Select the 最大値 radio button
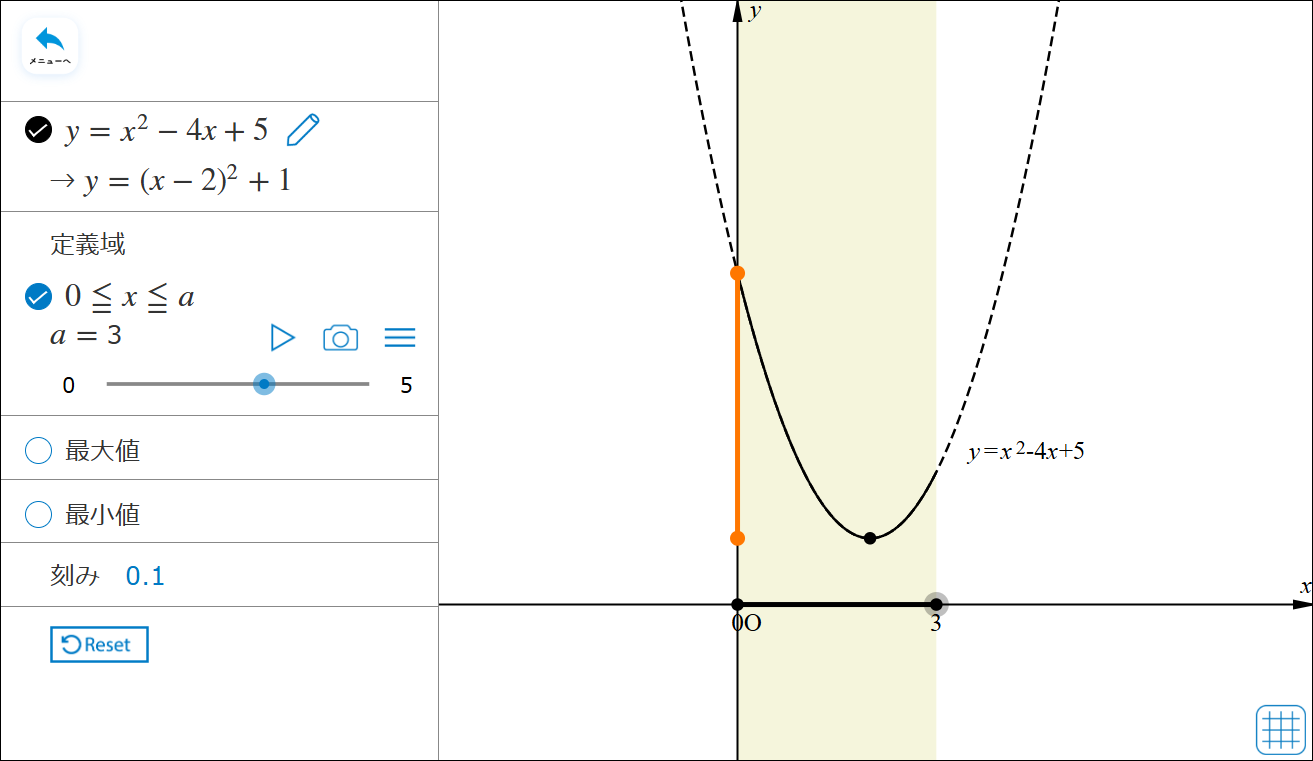This screenshot has width=1313, height=761. (38, 451)
